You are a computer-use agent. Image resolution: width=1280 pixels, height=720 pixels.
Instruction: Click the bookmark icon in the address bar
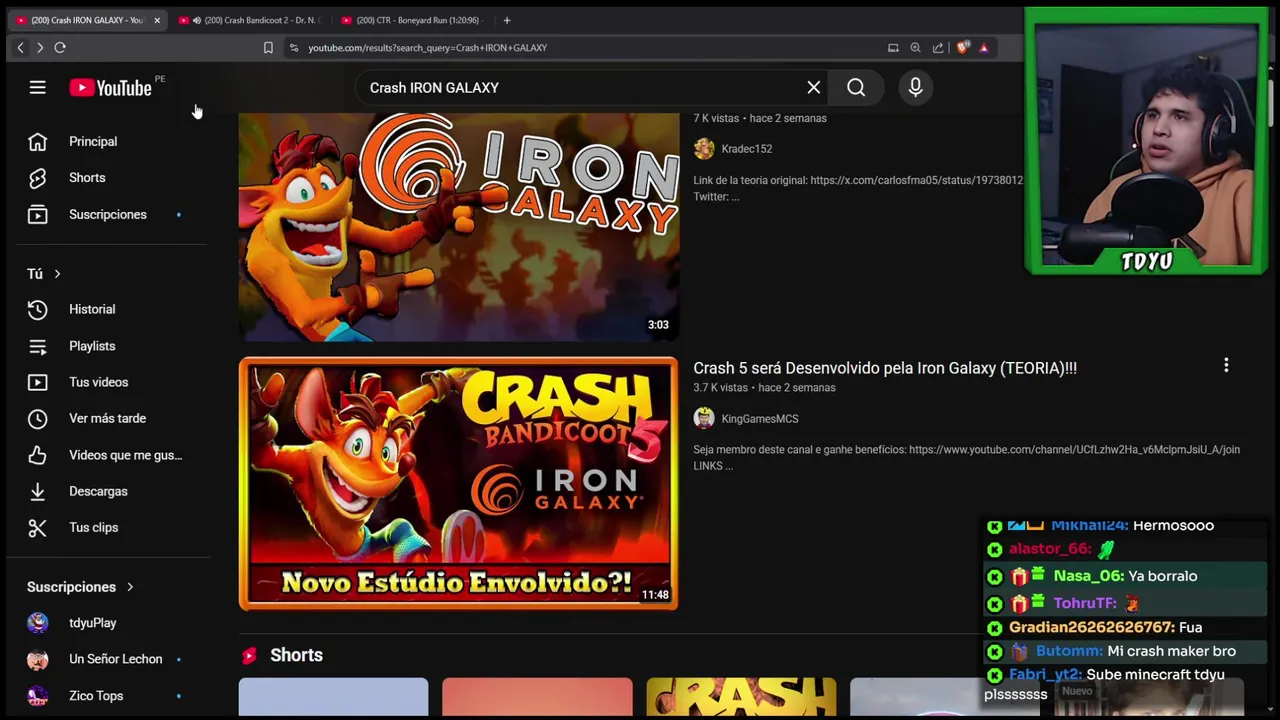[268, 48]
